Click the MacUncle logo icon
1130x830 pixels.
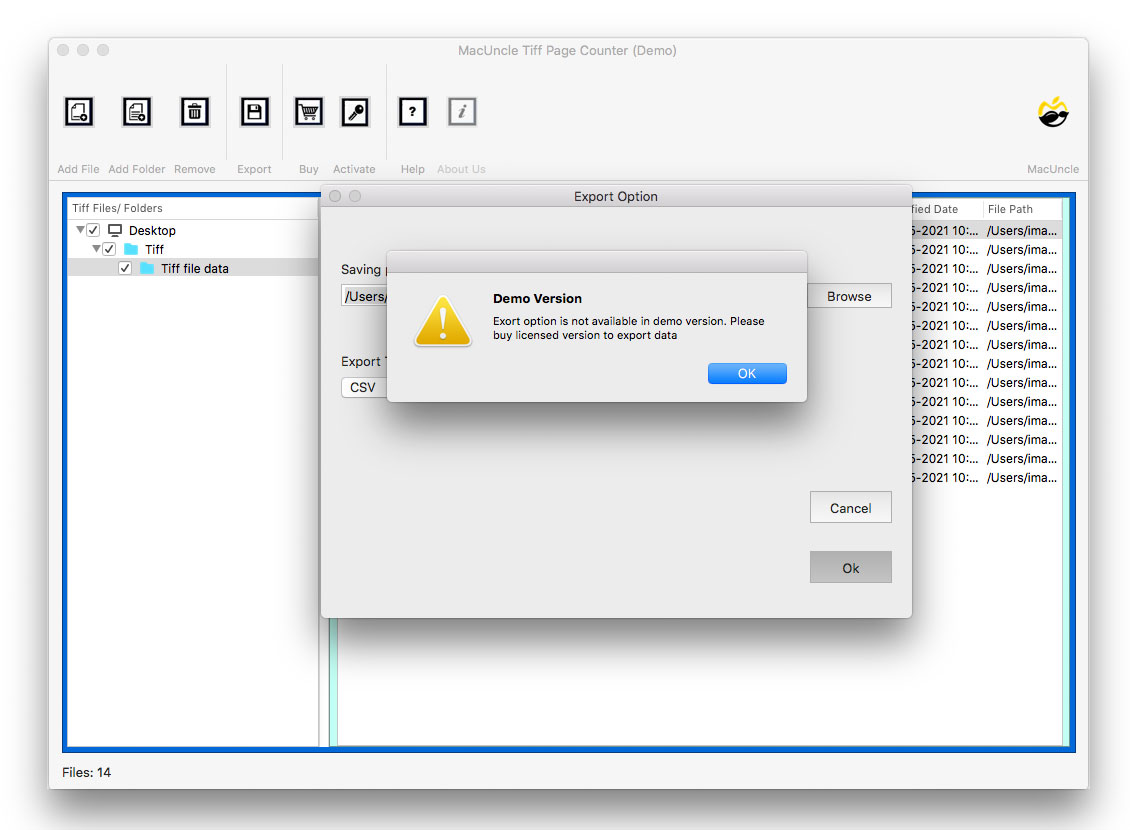pos(1053,112)
